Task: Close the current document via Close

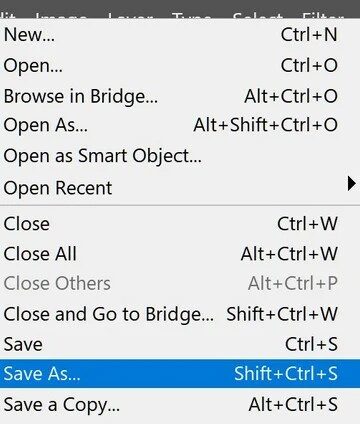Action: 180,223
